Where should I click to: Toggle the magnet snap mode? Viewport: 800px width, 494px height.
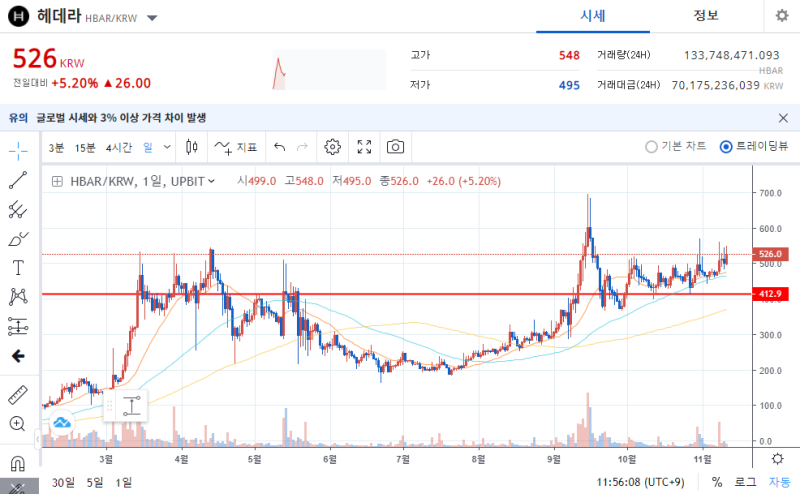click(17, 463)
